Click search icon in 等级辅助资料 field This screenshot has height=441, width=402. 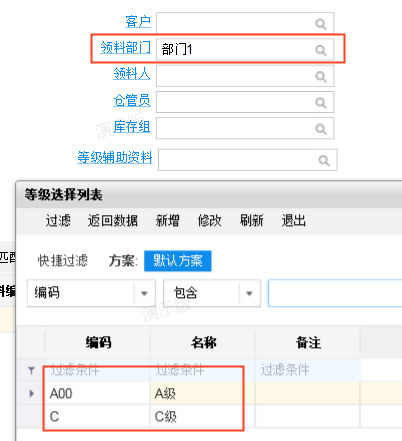[324, 160]
